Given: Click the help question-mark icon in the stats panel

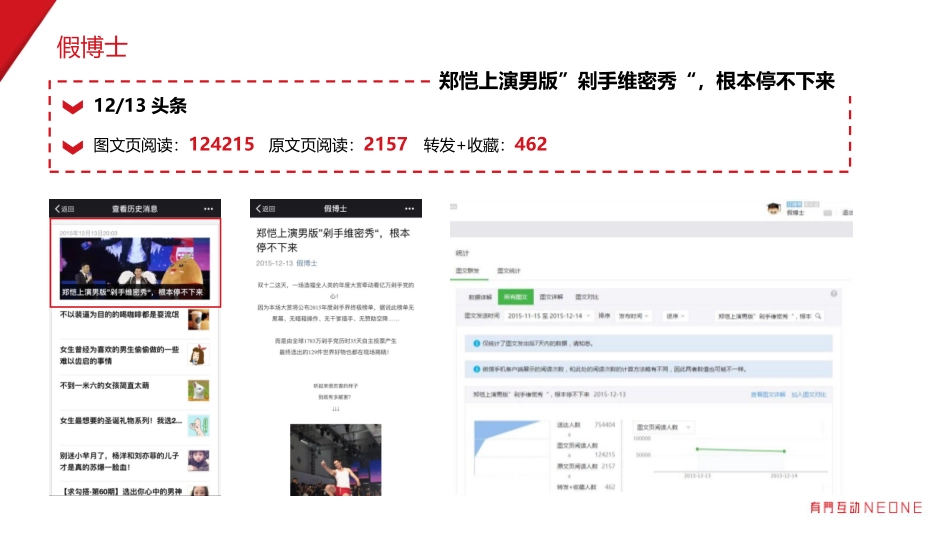Looking at the screenshot, I should click(x=834, y=294).
